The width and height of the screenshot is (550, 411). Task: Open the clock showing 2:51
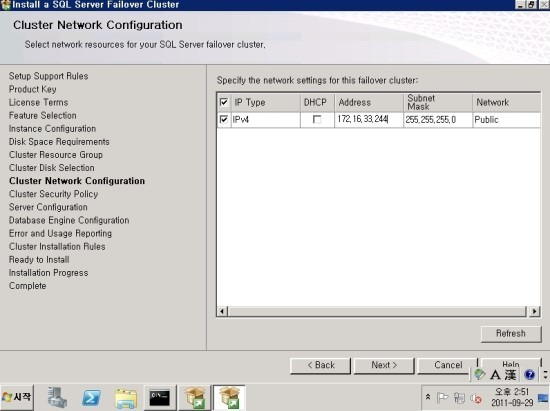pos(512,397)
